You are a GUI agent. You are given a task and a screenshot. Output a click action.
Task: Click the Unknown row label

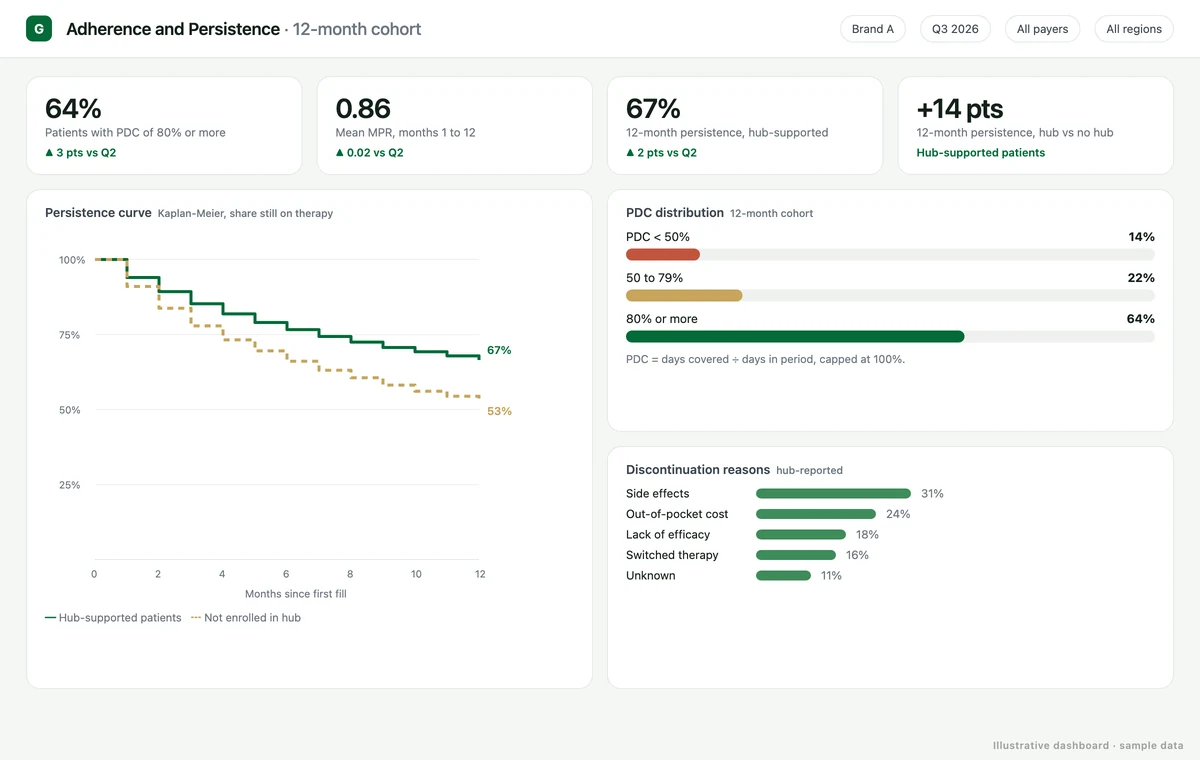click(651, 576)
